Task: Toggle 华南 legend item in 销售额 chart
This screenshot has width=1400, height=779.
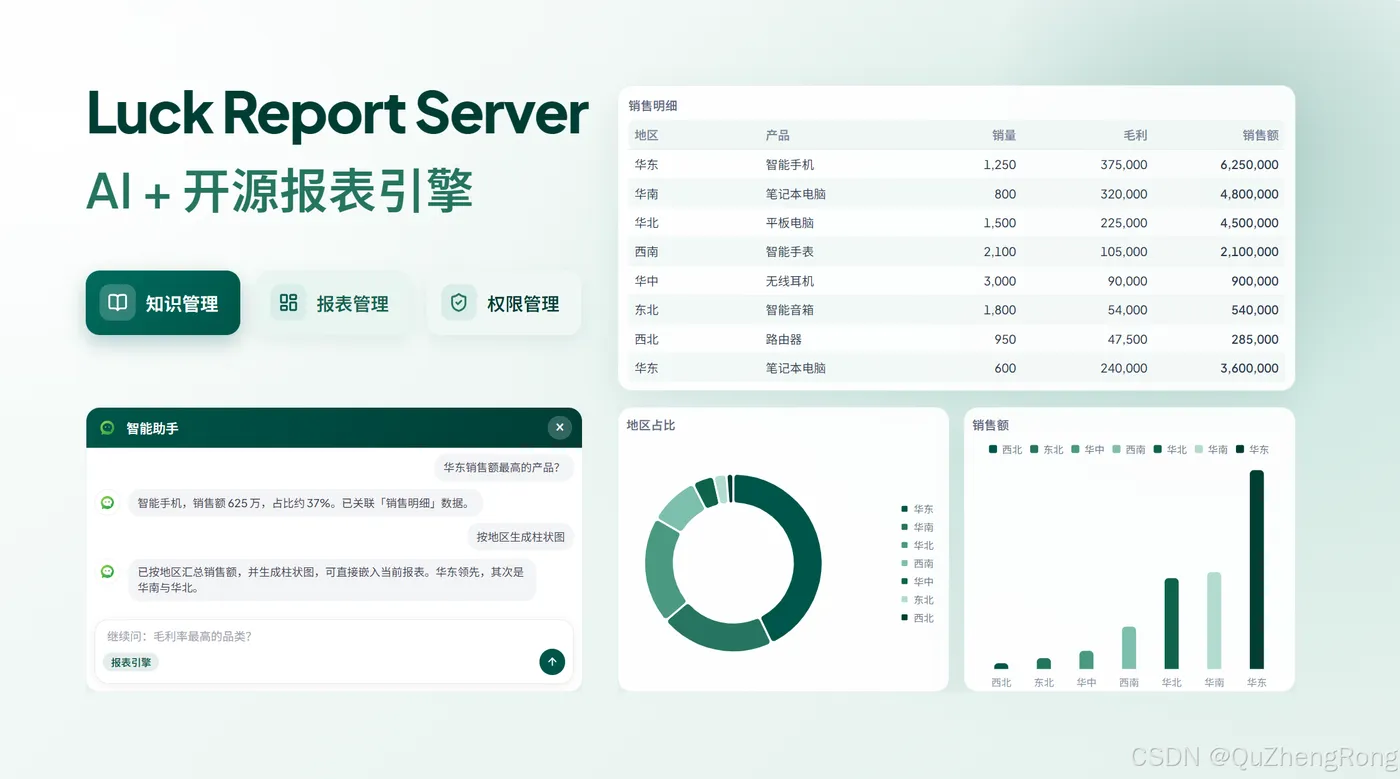Action: coord(1211,449)
